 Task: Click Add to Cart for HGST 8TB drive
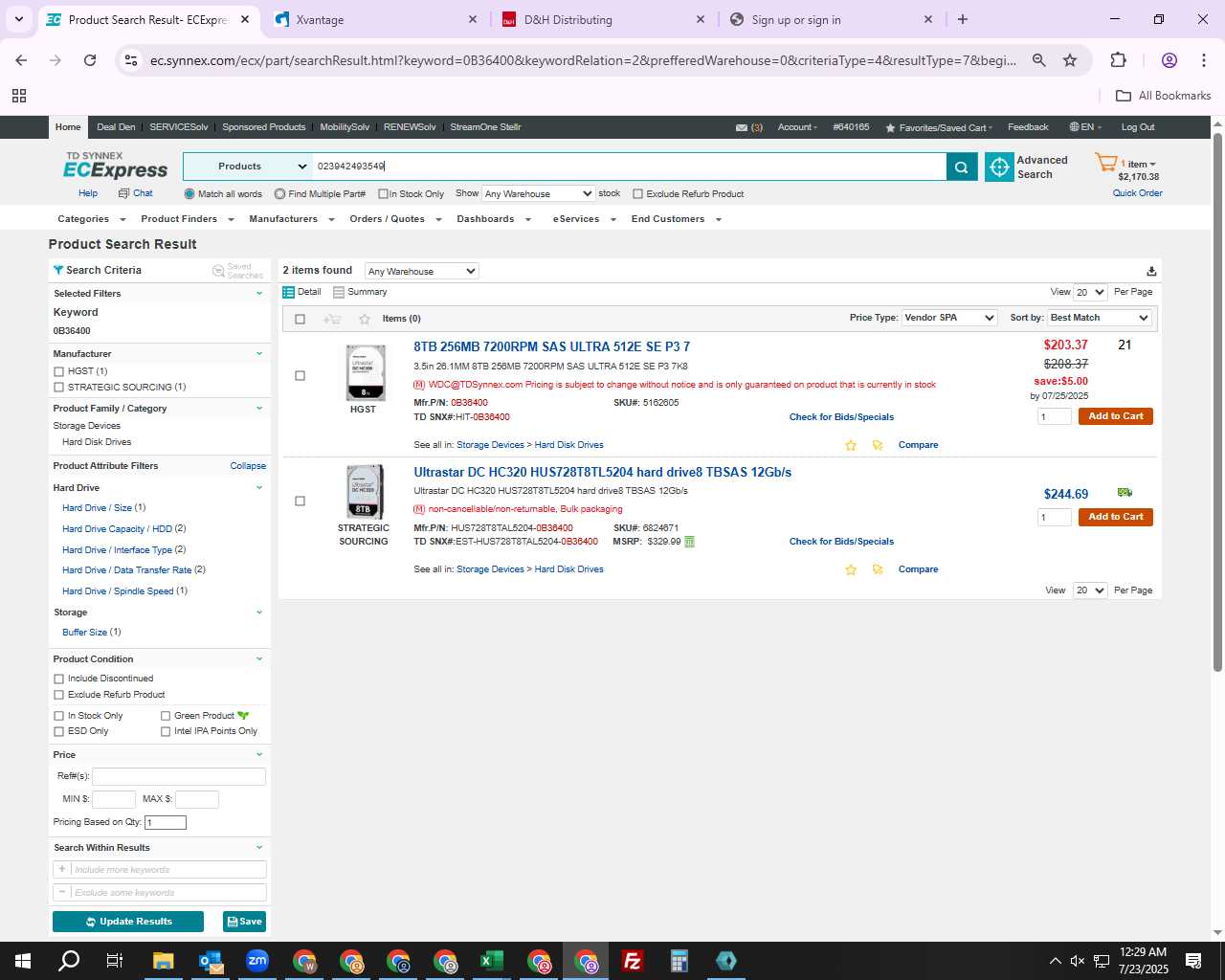1115,416
